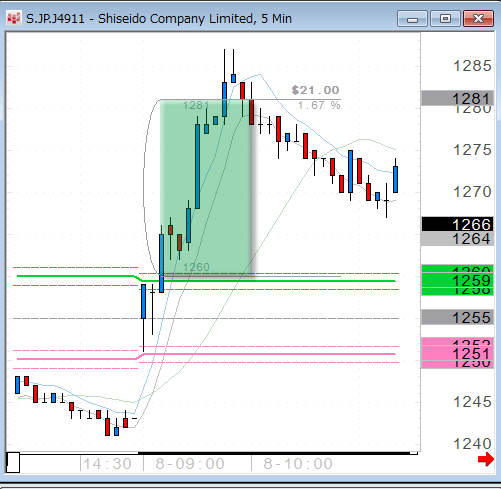Screen dimensions: 501x489
Task: Click the 1270 price axis label
Action: click(x=472, y=192)
